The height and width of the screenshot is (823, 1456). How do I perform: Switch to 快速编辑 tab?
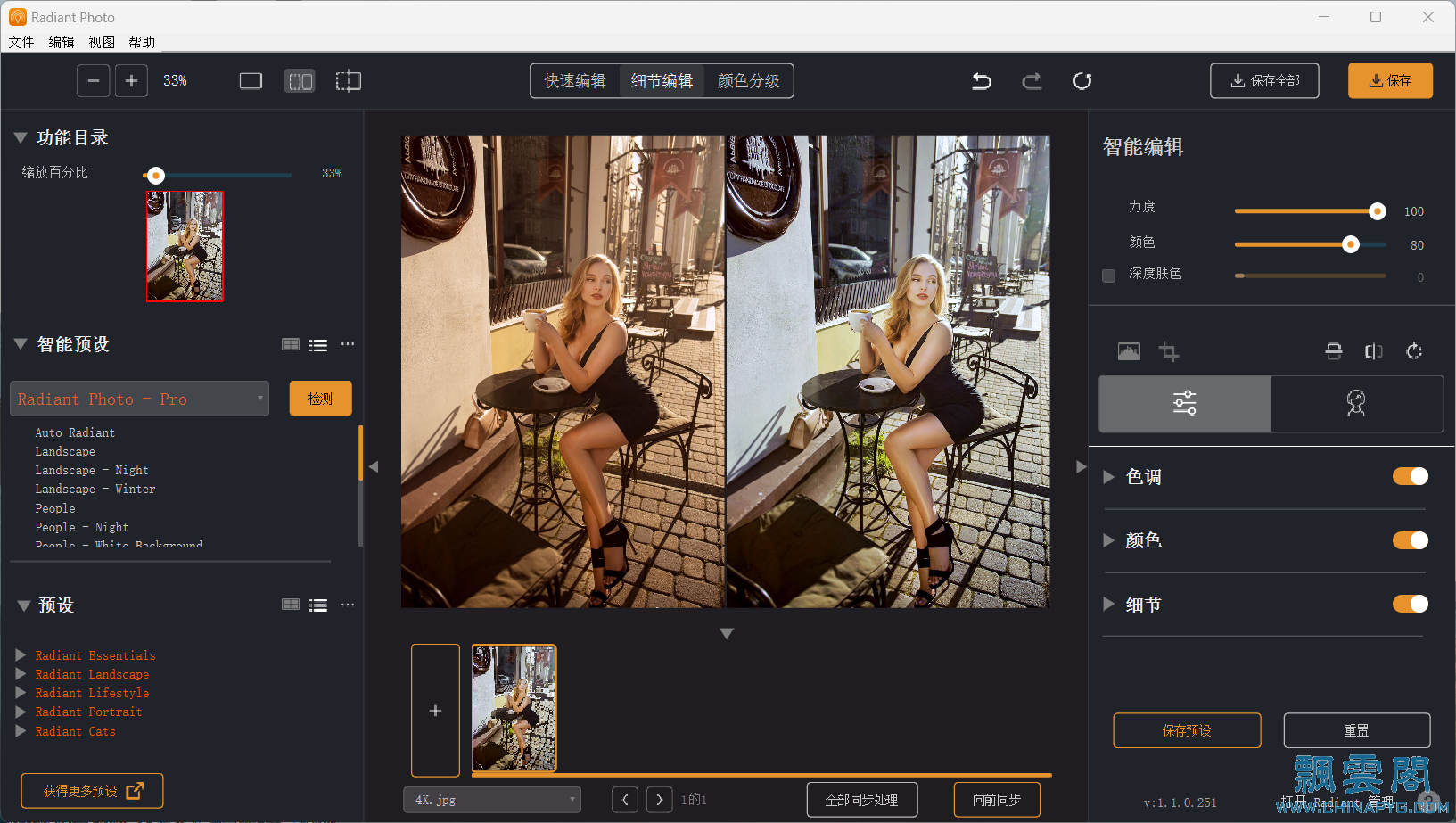tap(575, 81)
